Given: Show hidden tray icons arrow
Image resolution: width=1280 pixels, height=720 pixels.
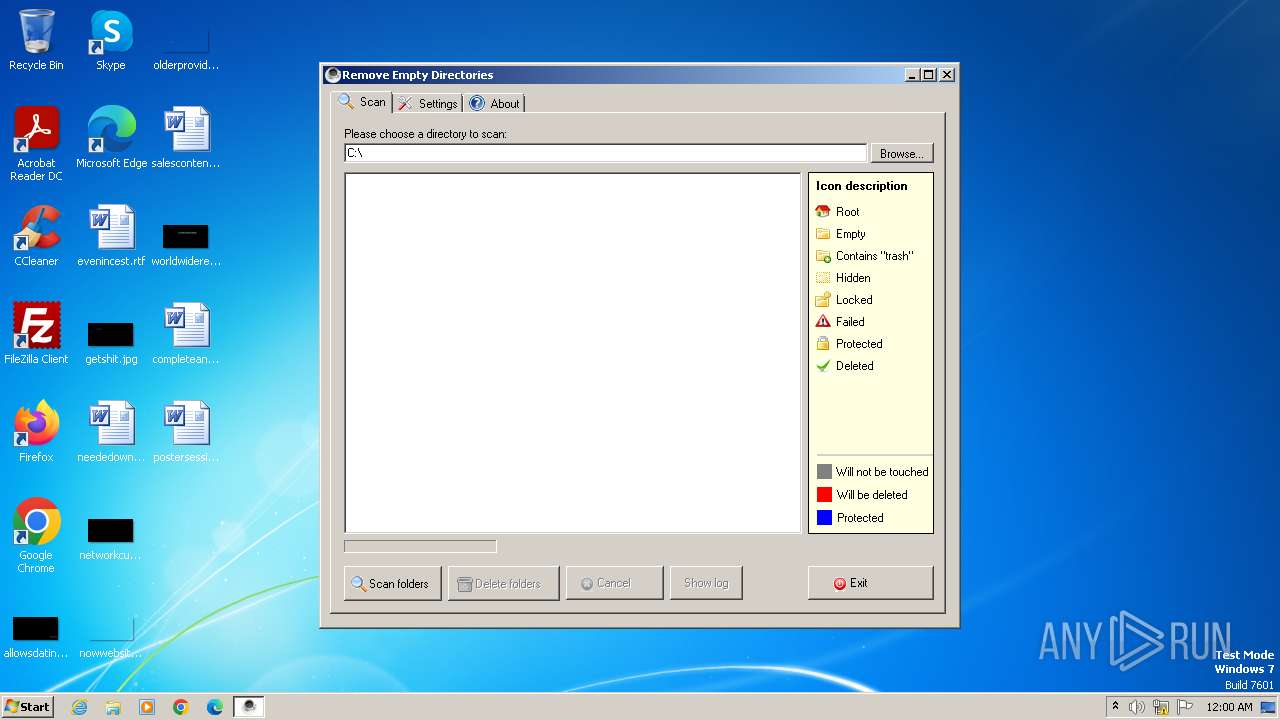Looking at the screenshot, I should tap(1116, 707).
